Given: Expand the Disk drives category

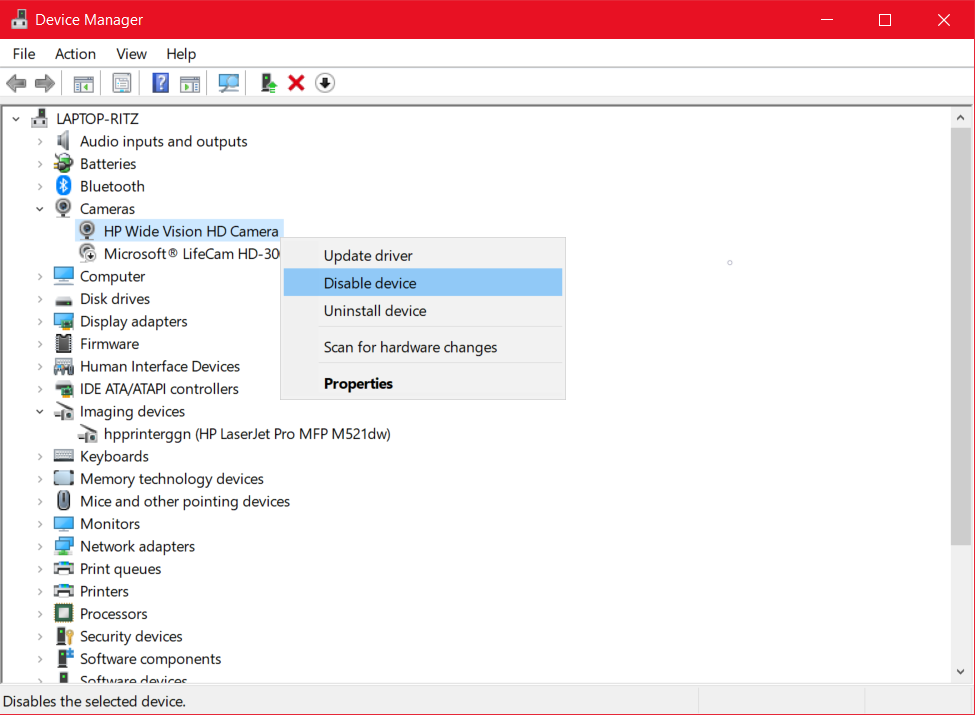Looking at the screenshot, I should (40, 299).
